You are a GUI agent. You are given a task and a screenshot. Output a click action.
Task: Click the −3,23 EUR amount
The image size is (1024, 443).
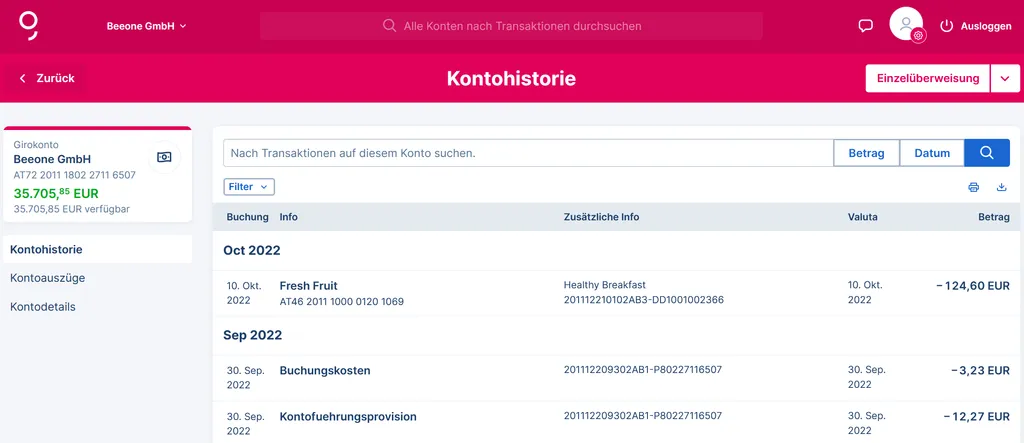coord(980,370)
